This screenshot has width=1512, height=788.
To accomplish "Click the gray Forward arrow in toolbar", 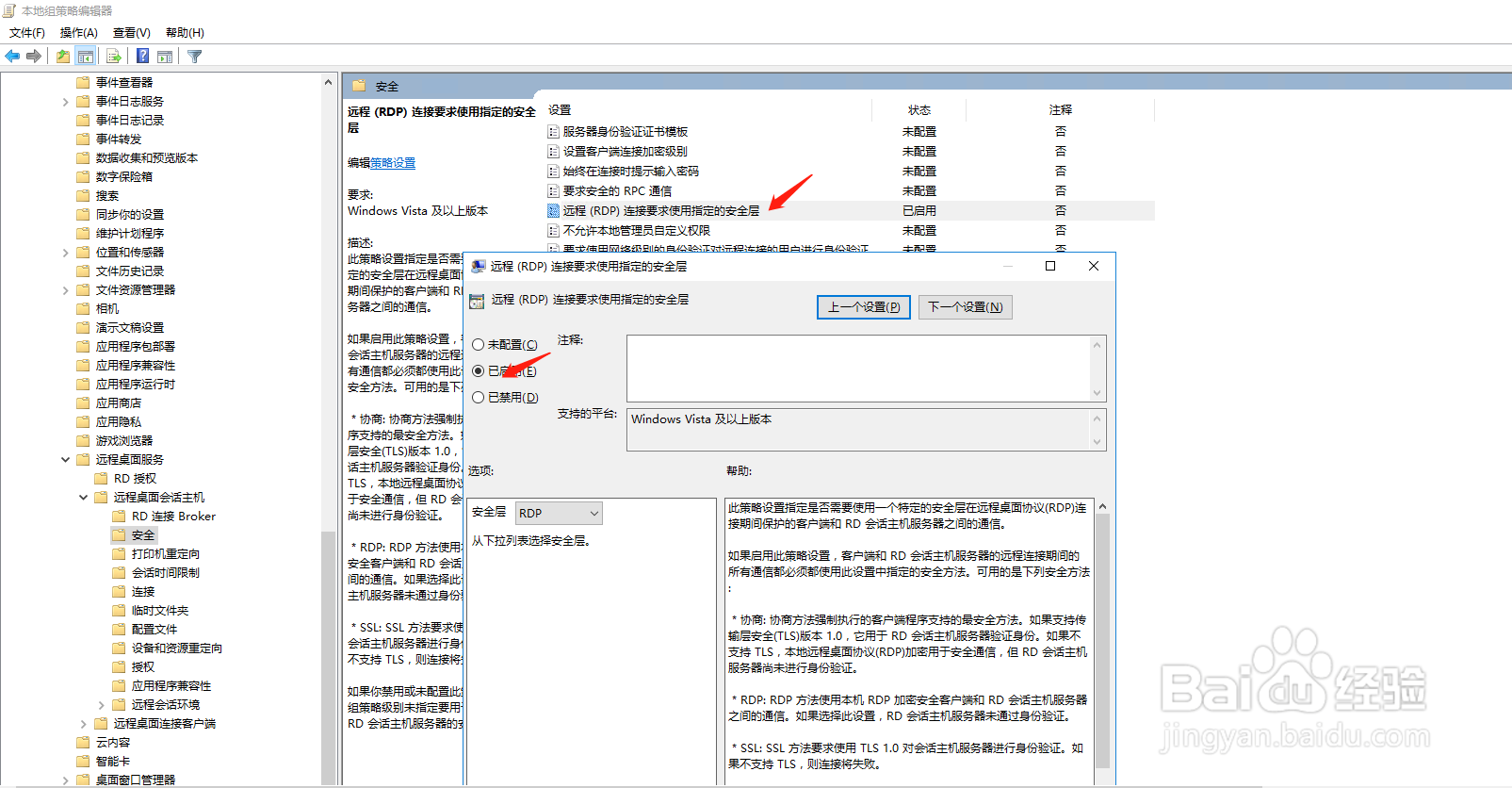I will click(x=34, y=57).
